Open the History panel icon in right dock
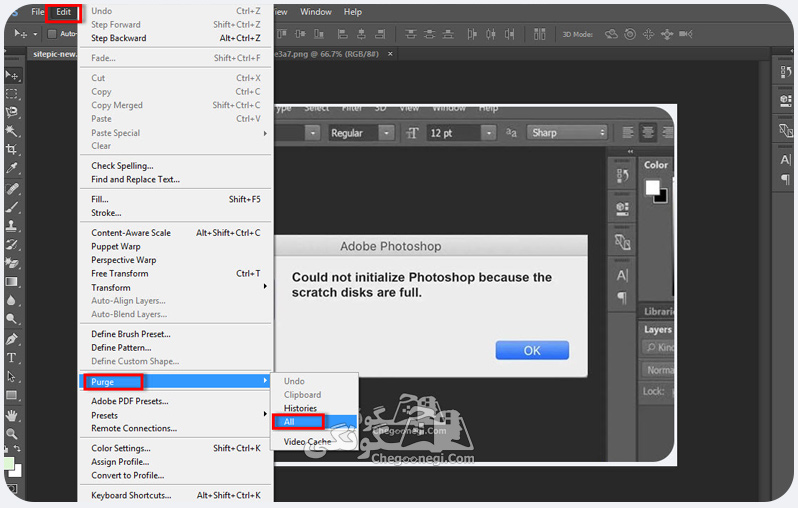This screenshot has height=508, width=798. point(785,72)
